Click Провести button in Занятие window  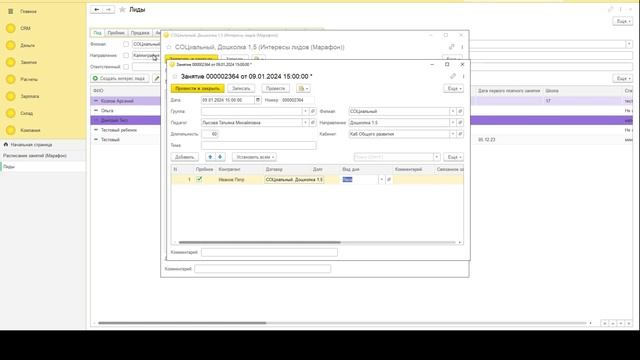click(276, 88)
